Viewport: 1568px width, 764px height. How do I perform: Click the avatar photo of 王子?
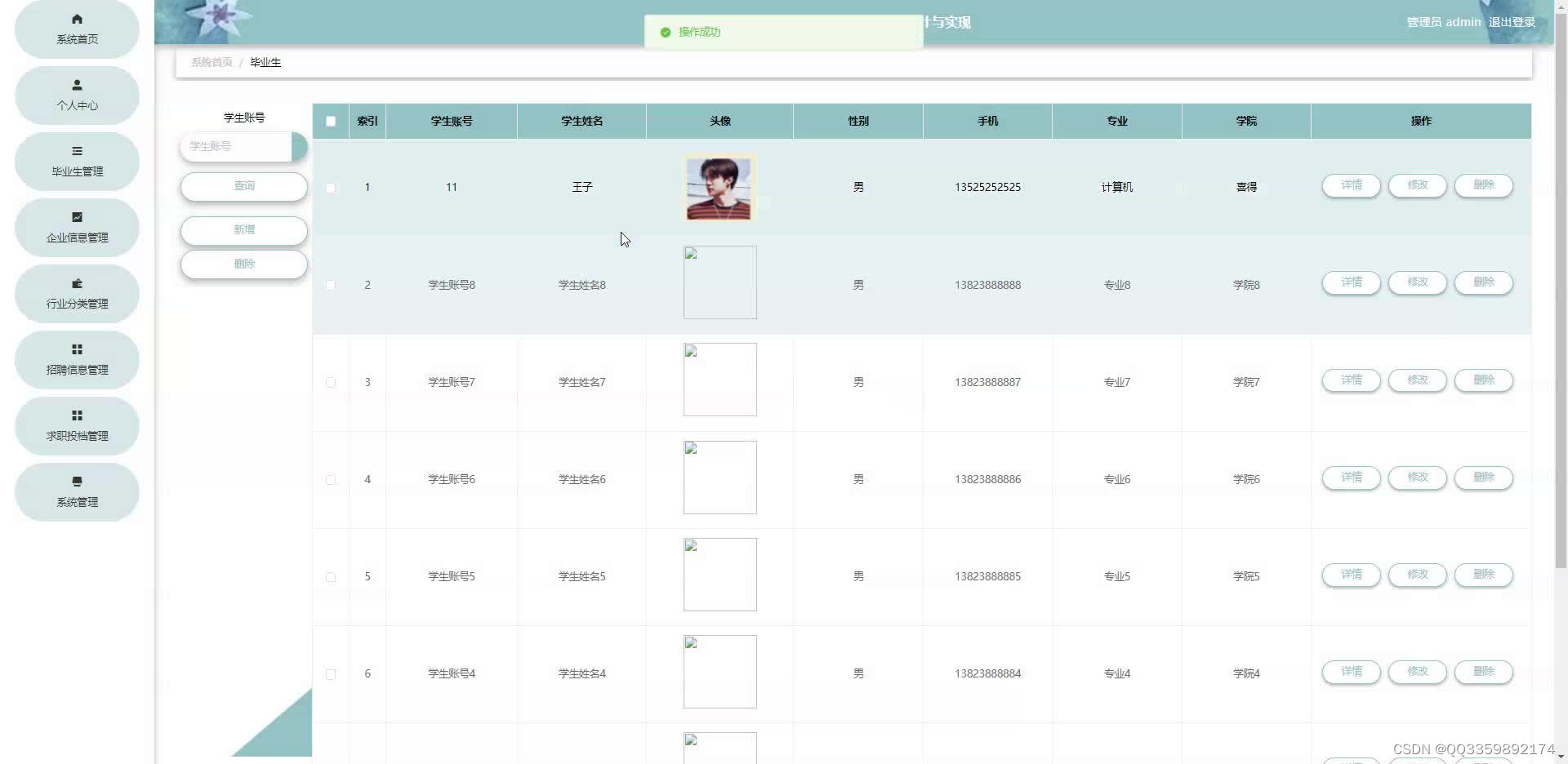[x=719, y=189]
